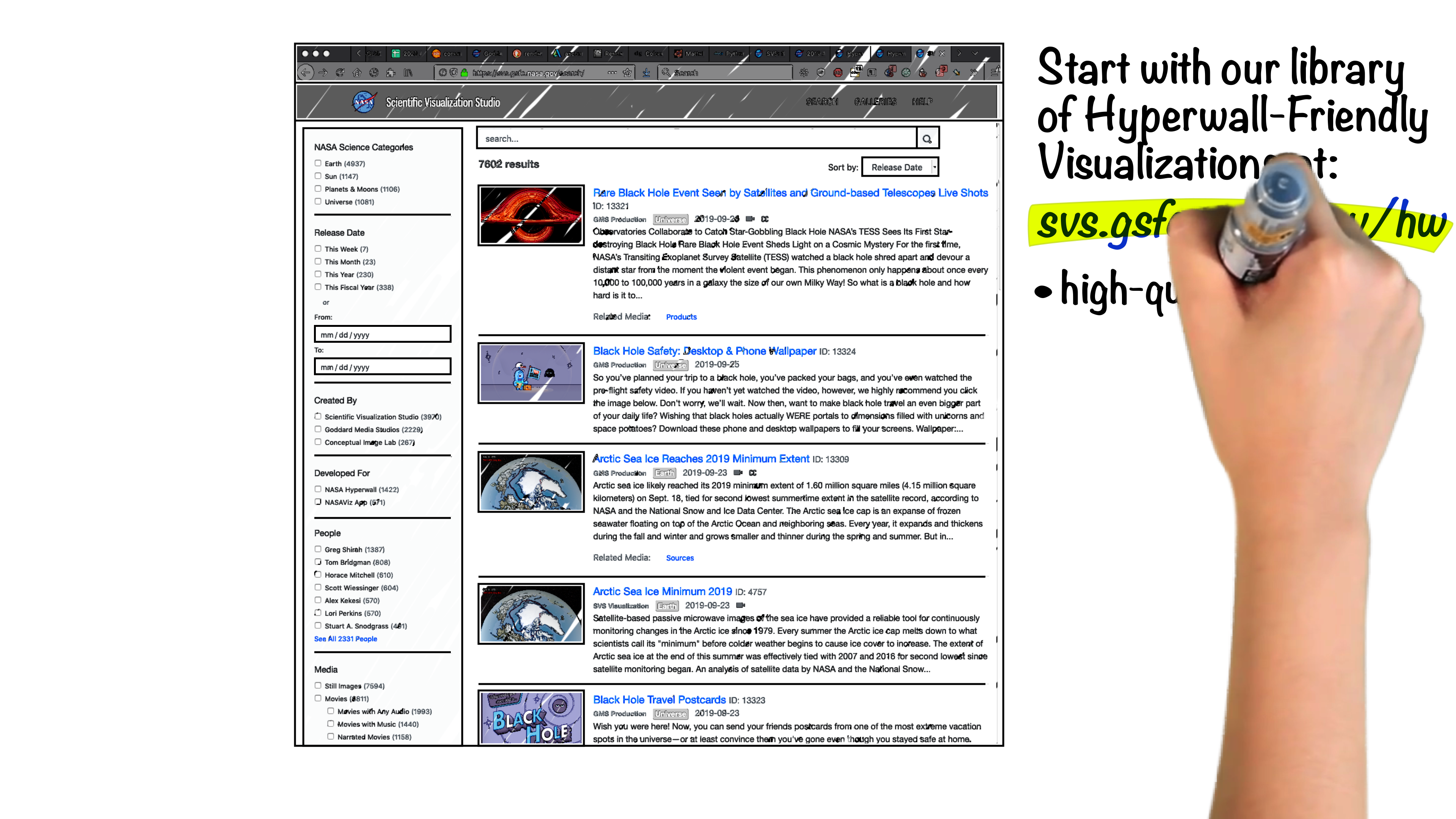The height and width of the screenshot is (819, 1456).
Task: Check This Week (7) release filter
Action: tap(318, 248)
